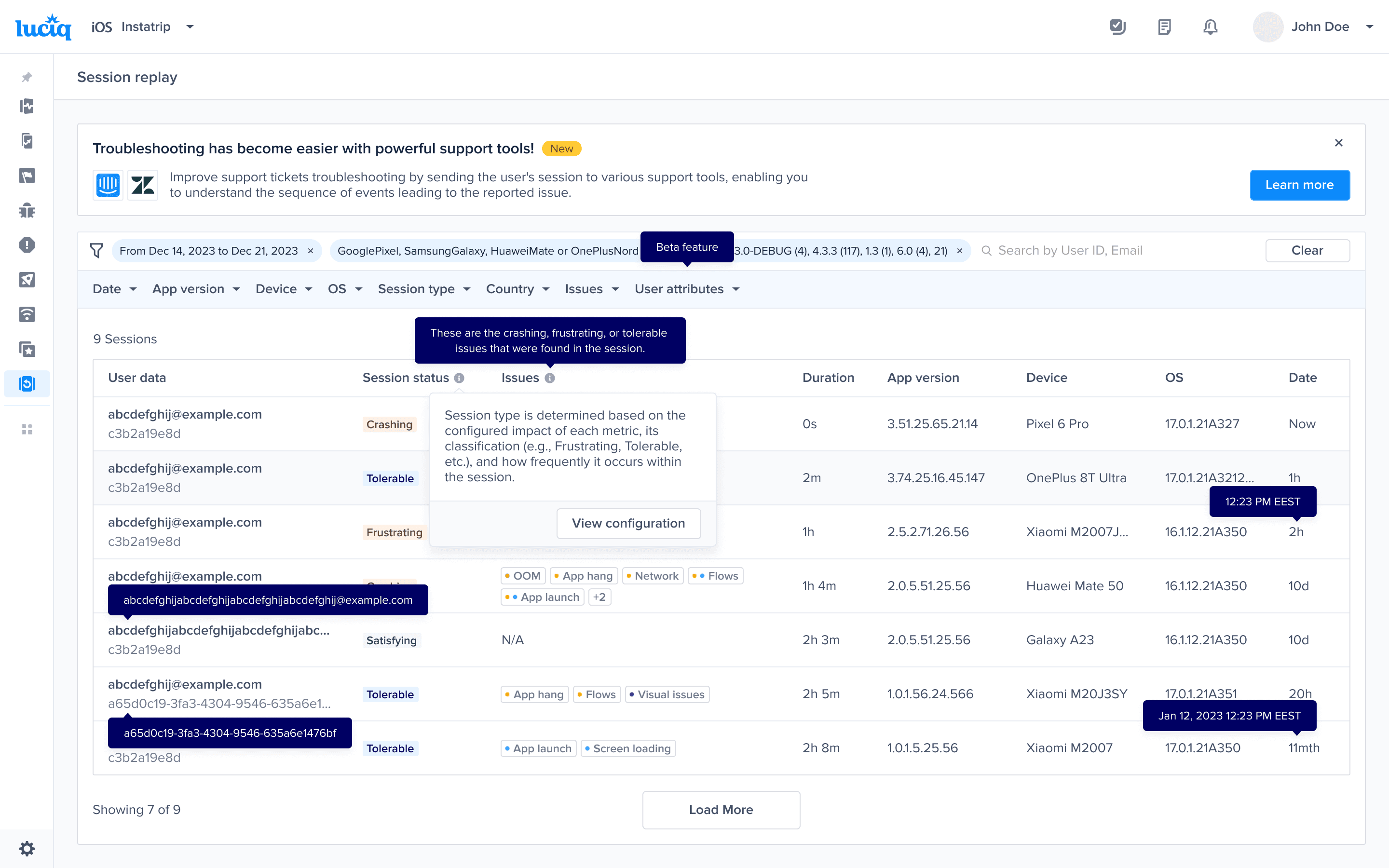Click the pin icon in sidebar

[x=27, y=77]
